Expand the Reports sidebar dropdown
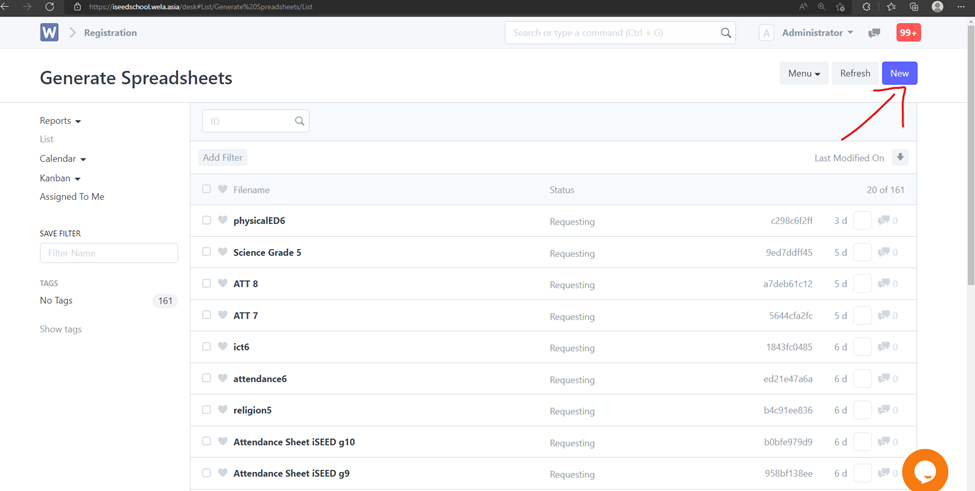The image size is (975, 491). click(x=60, y=121)
